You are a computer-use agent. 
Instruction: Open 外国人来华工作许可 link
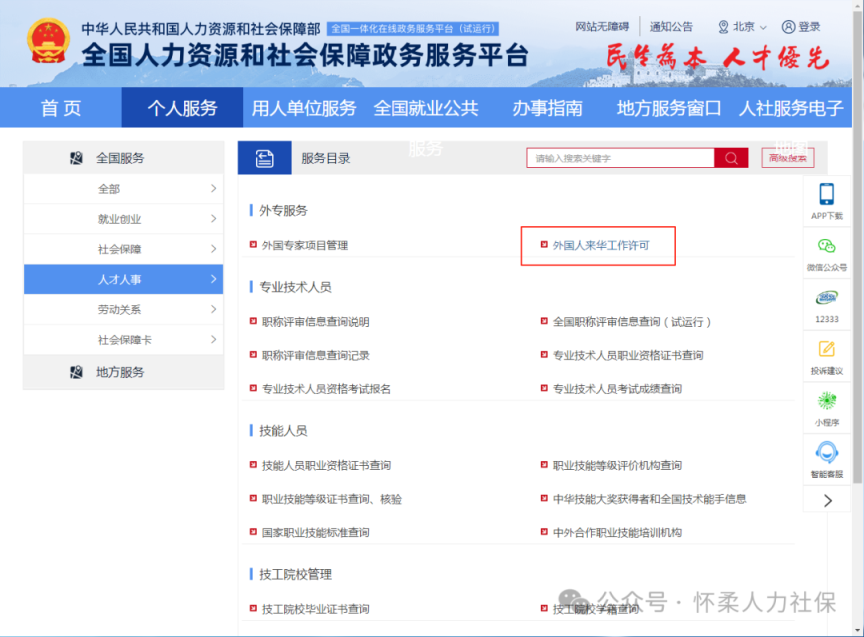(x=600, y=245)
